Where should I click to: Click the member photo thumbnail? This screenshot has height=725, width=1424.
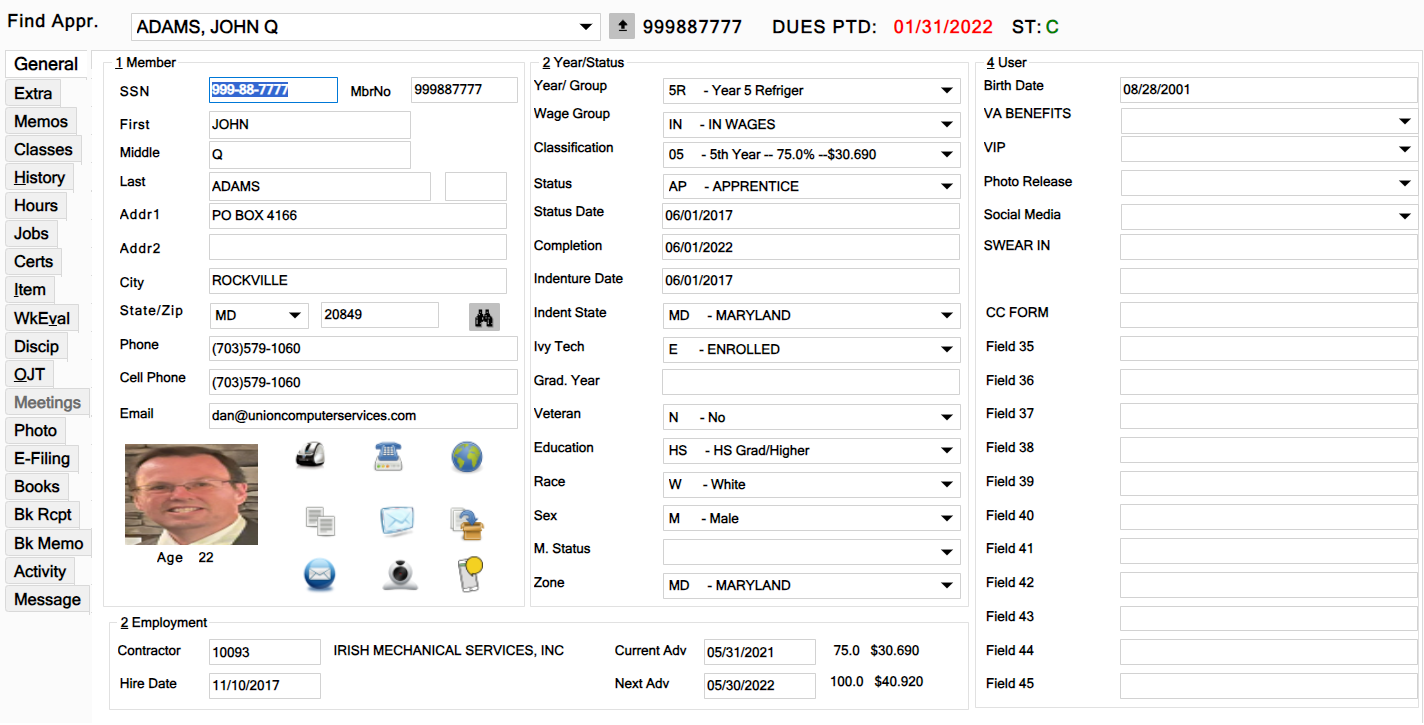(191, 495)
